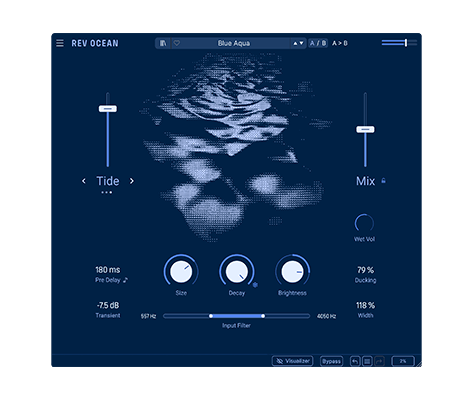Undo the last change
The image size is (473, 400).
pyautogui.click(x=355, y=361)
